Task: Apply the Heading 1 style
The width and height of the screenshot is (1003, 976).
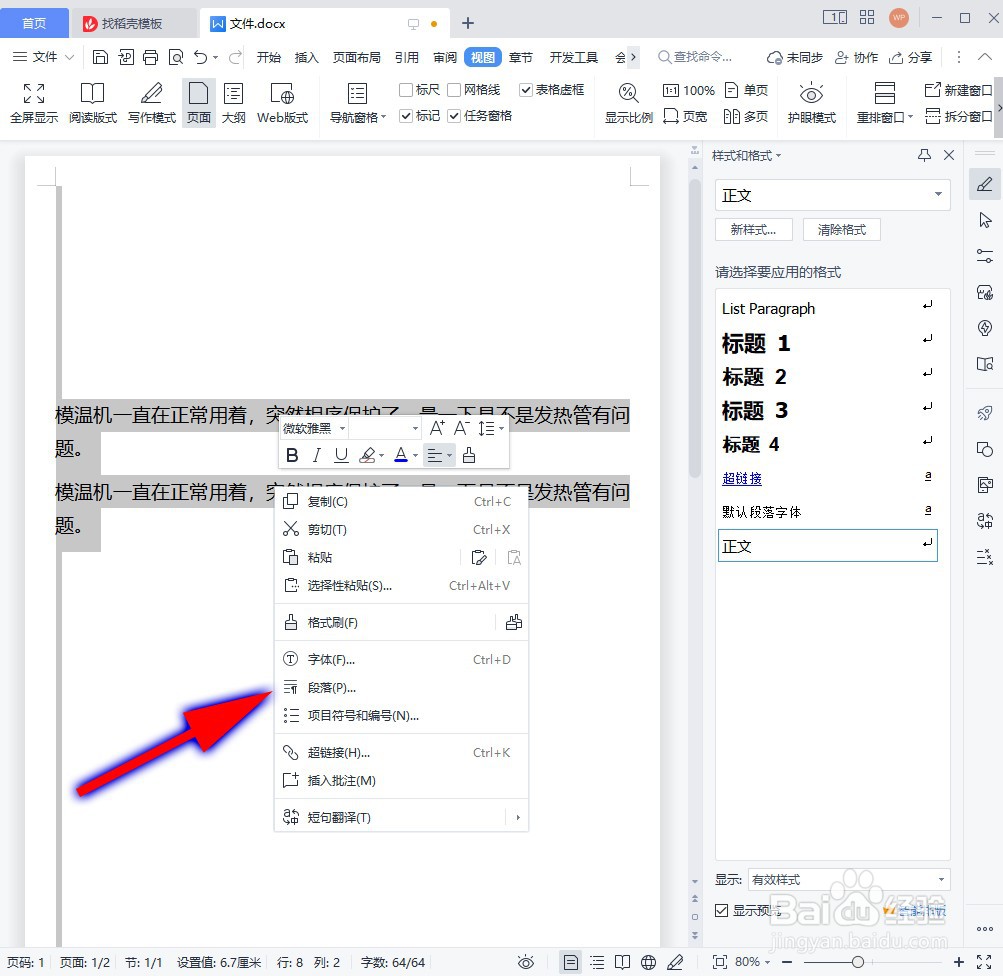Action: click(827, 343)
